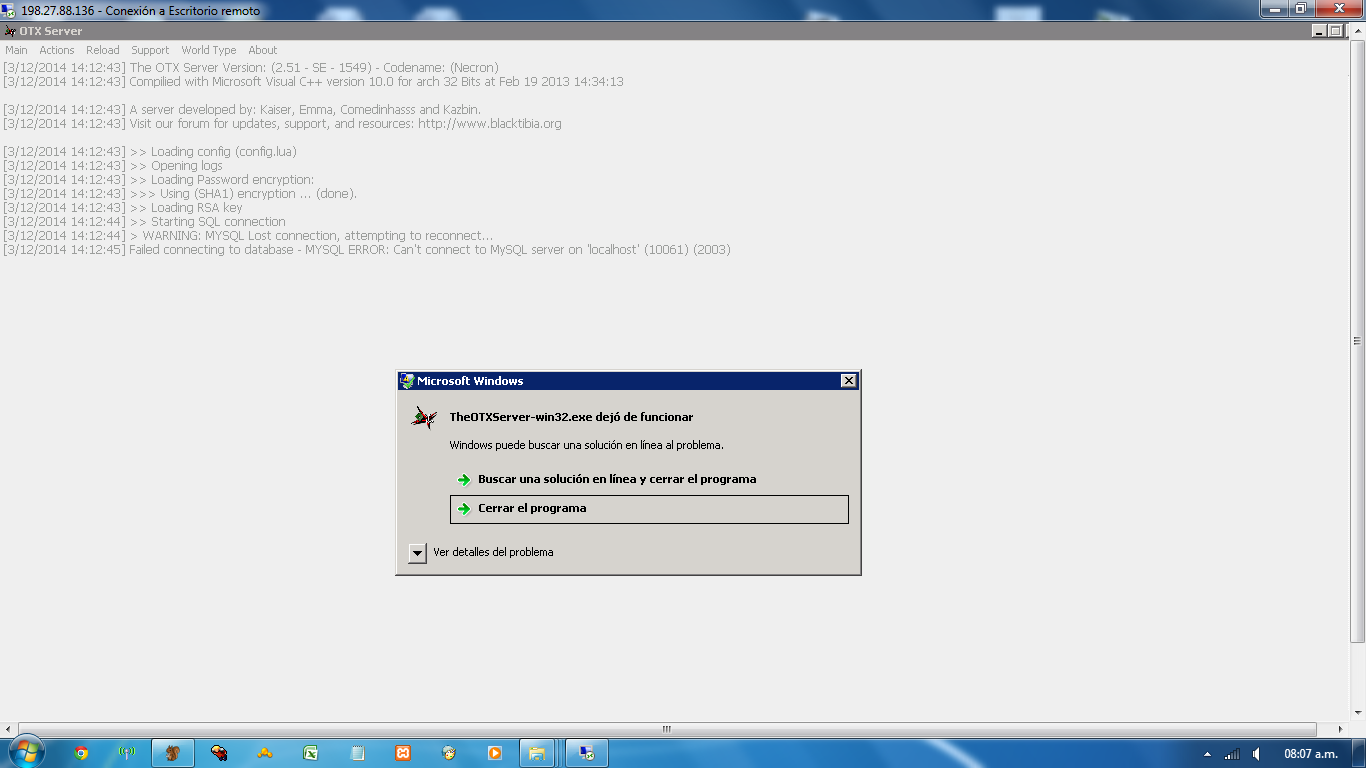Click the Remote Desktop taskbar icon
This screenshot has width=1366, height=768.
587,753
